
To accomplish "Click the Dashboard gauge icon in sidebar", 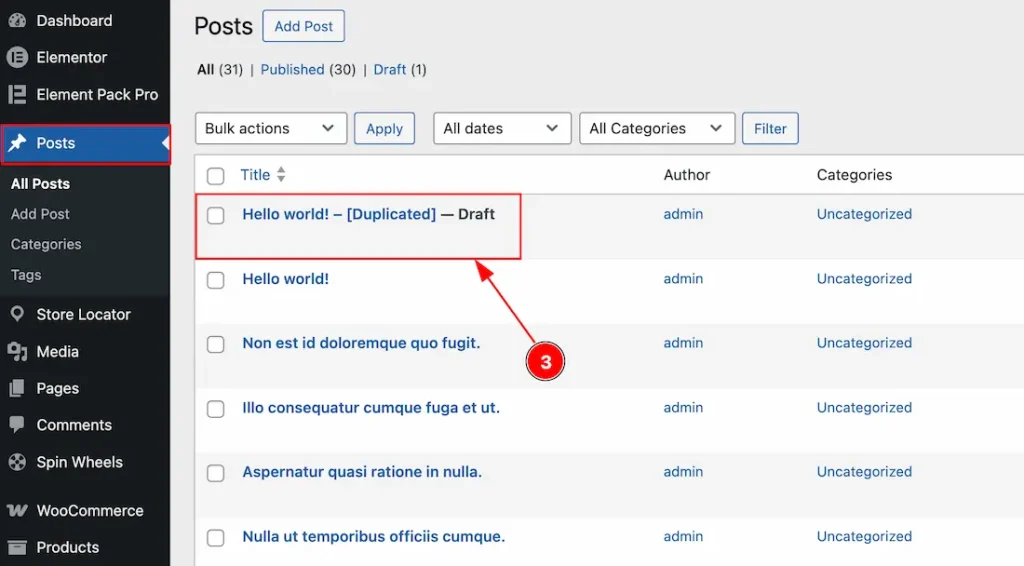I will (x=17, y=21).
